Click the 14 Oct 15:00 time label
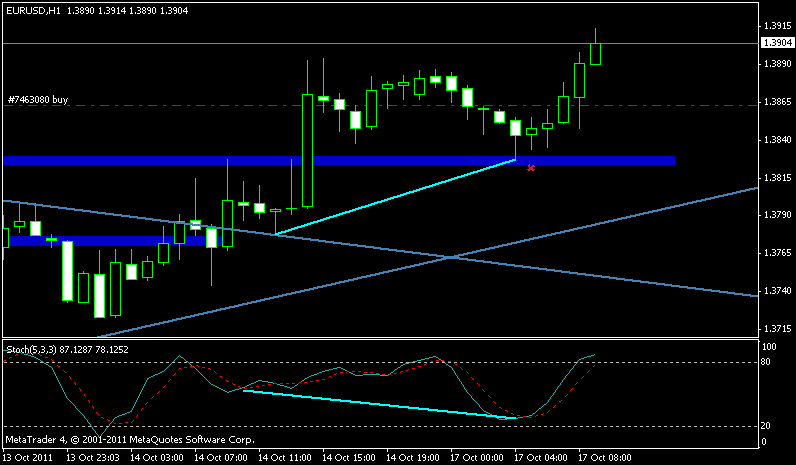The image size is (796, 465). [x=349, y=457]
